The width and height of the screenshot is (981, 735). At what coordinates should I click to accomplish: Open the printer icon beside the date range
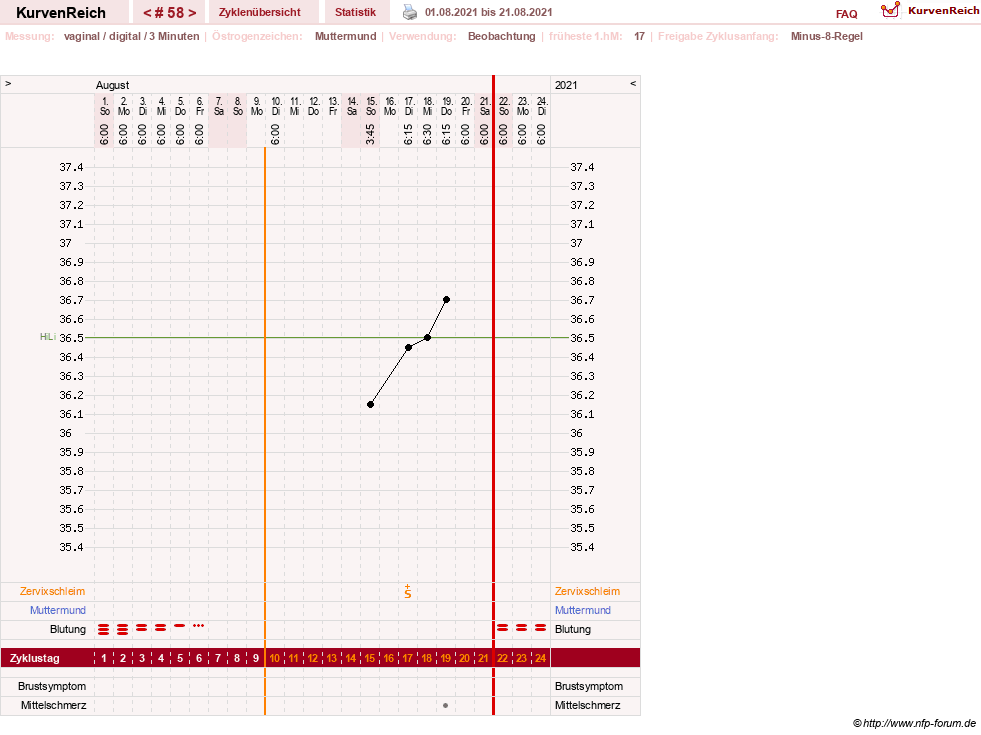[x=410, y=12]
